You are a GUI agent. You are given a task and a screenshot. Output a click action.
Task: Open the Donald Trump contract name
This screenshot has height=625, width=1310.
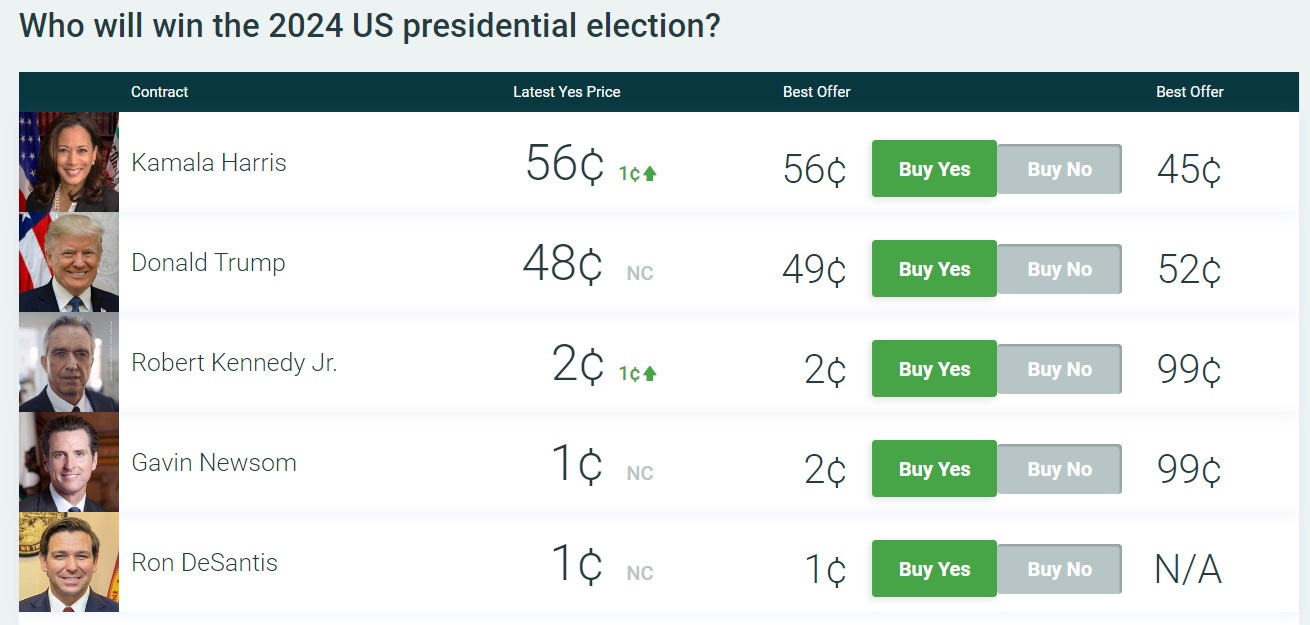208,262
